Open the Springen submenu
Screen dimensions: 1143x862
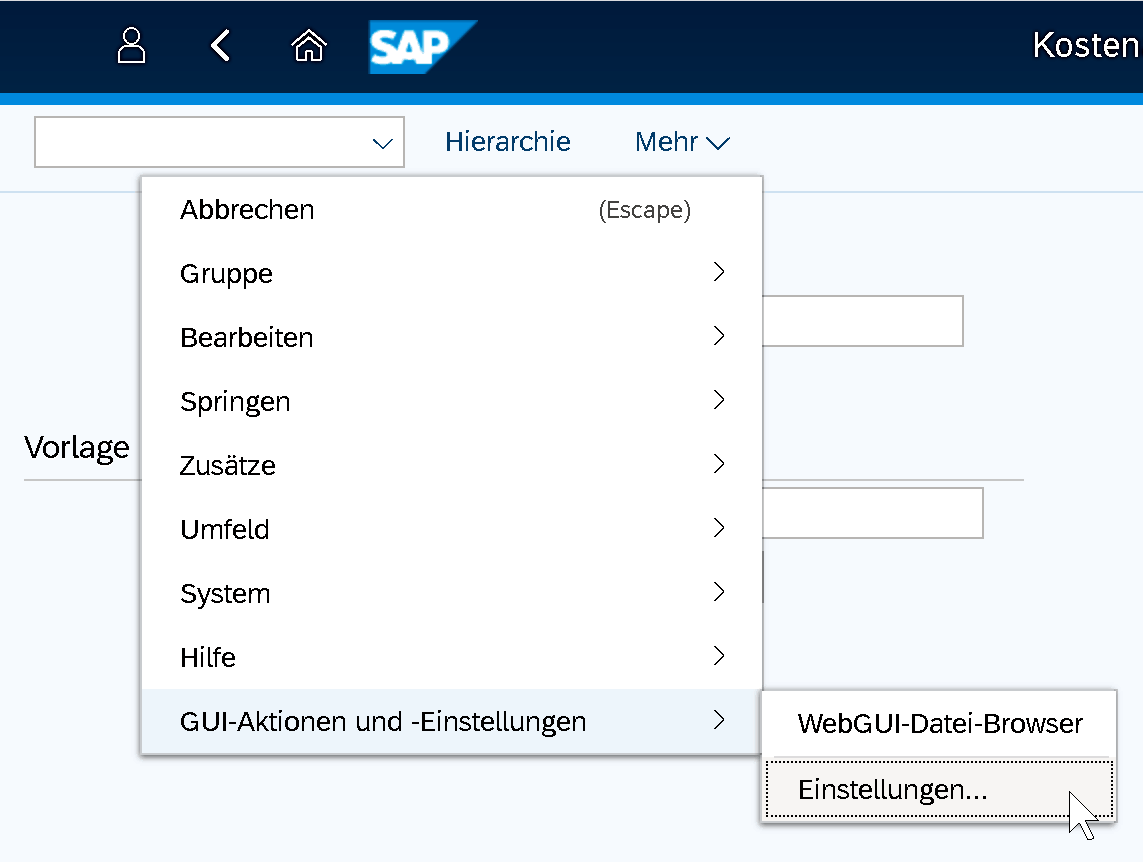(x=452, y=401)
